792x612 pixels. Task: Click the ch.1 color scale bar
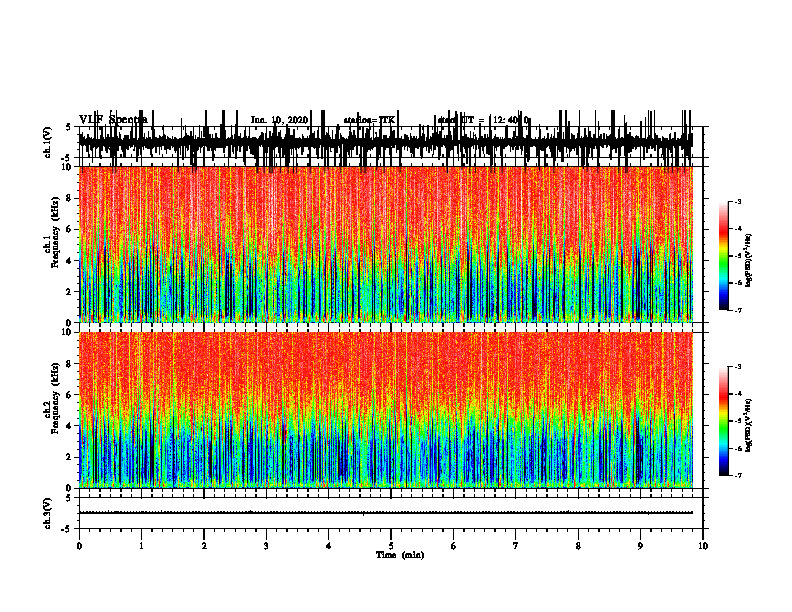[724, 256]
